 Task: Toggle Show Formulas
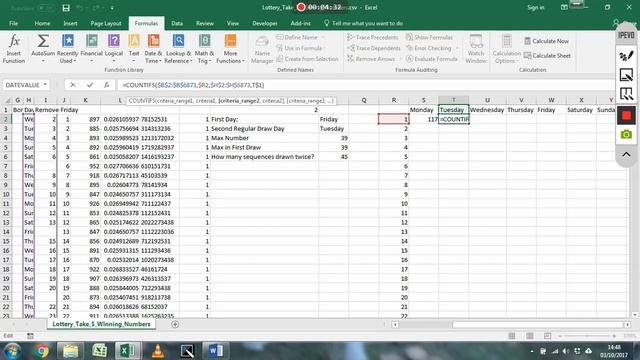click(429, 37)
